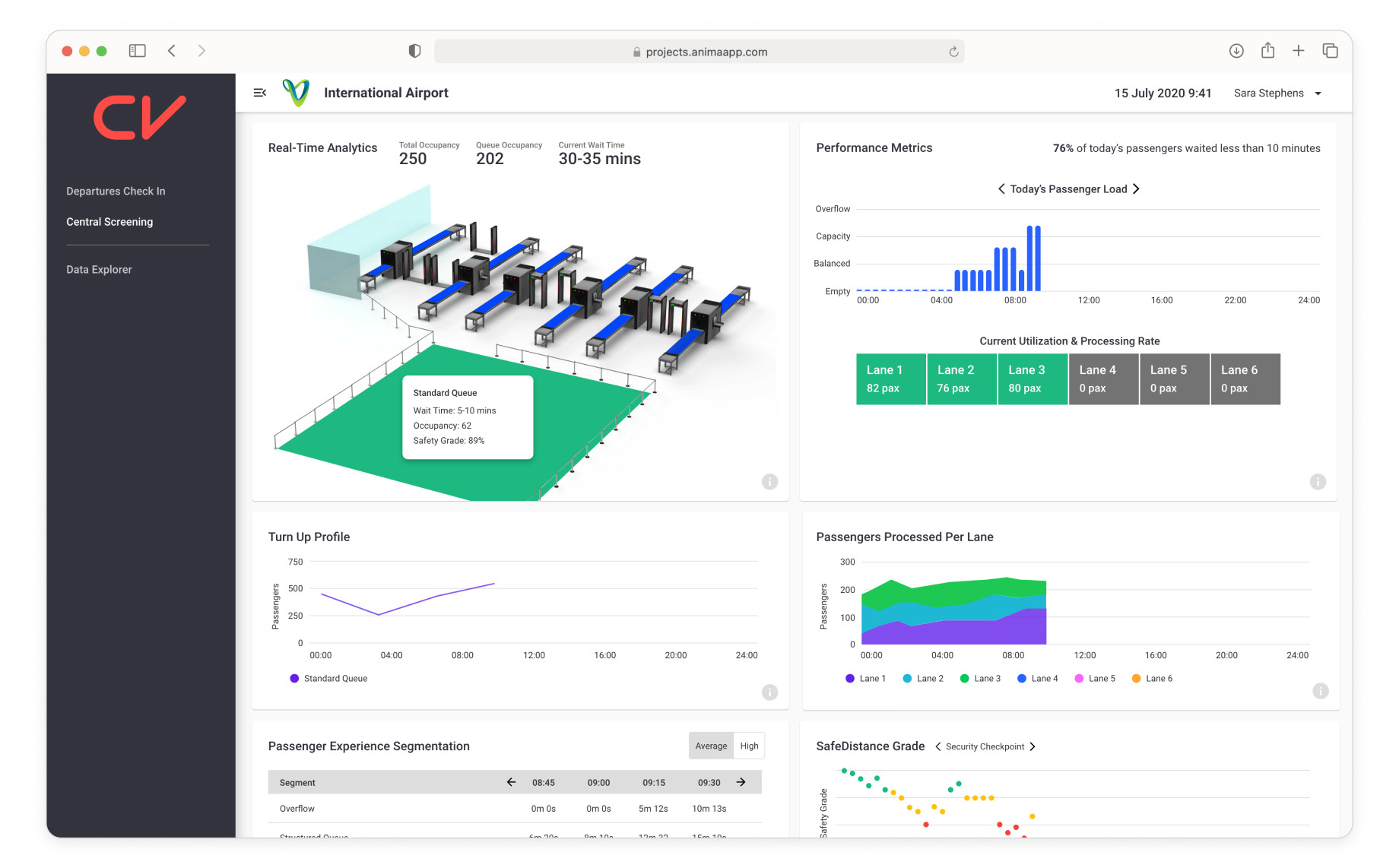The width and height of the screenshot is (1399, 868).
Task: Go to previous SafeDistance Security Checkpoint view
Action: click(x=937, y=747)
